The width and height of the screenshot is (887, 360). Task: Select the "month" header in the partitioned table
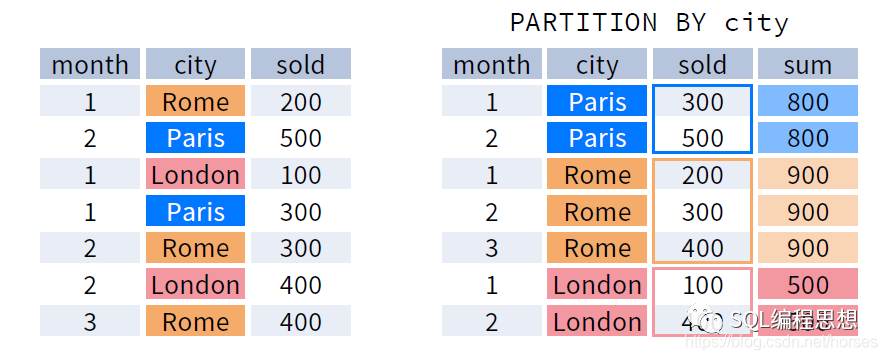[x=492, y=63]
